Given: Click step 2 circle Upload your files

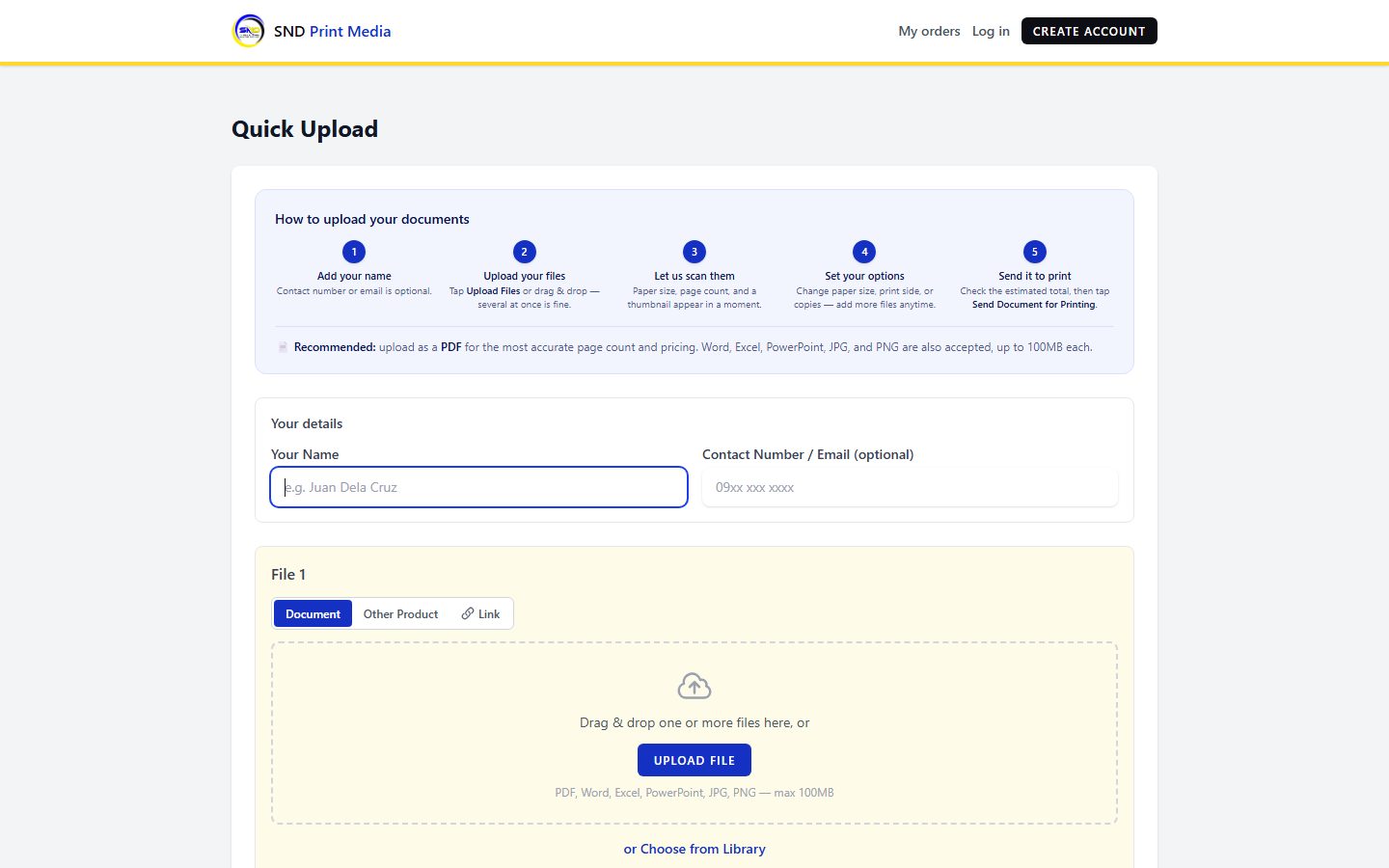Looking at the screenshot, I should (525, 252).
